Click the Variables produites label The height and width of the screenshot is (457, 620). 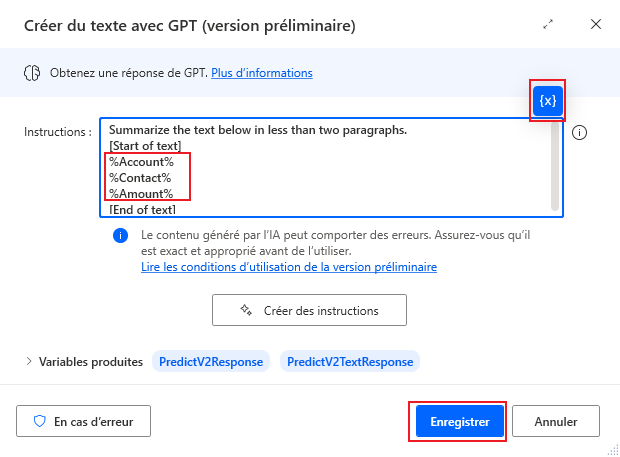91,361
